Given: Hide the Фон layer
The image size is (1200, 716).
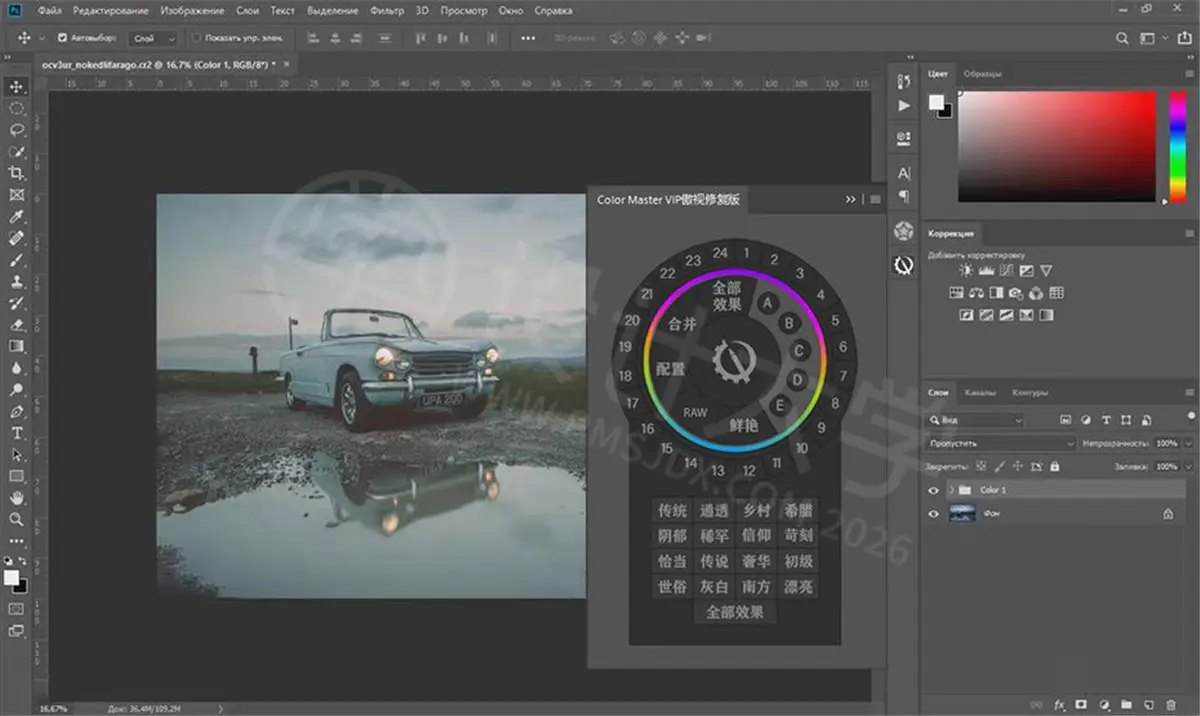Looking at the screenshot, I should pos(933,513).
